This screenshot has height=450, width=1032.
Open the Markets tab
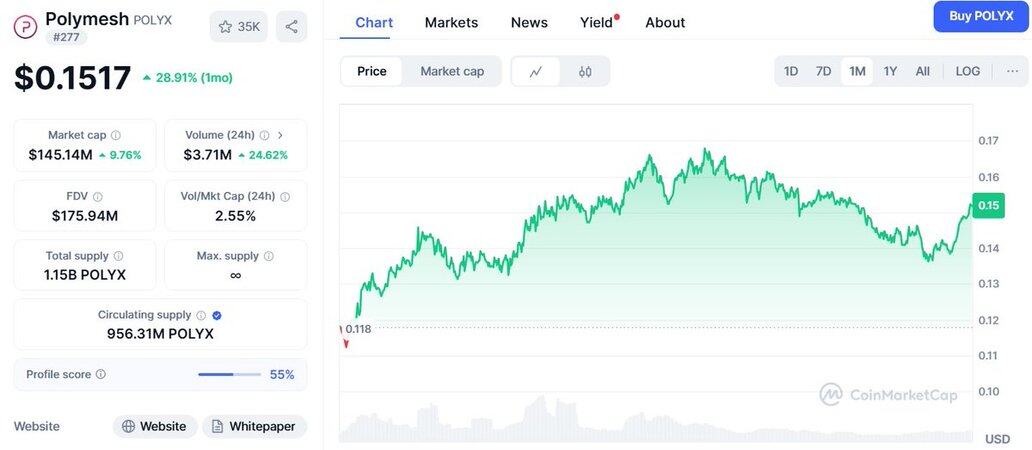(x=451, y=22)
